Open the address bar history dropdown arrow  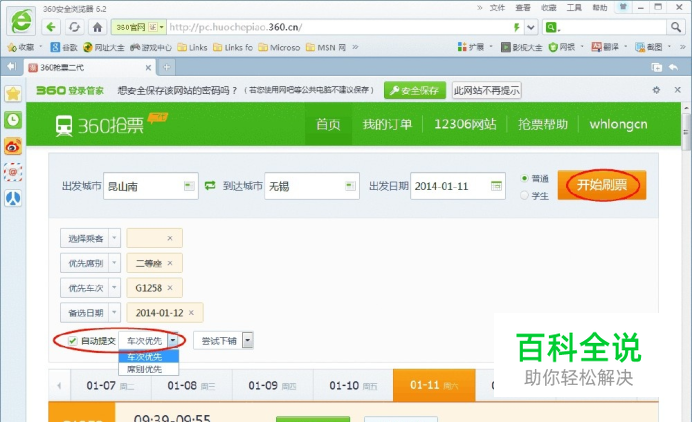(531, 27)
